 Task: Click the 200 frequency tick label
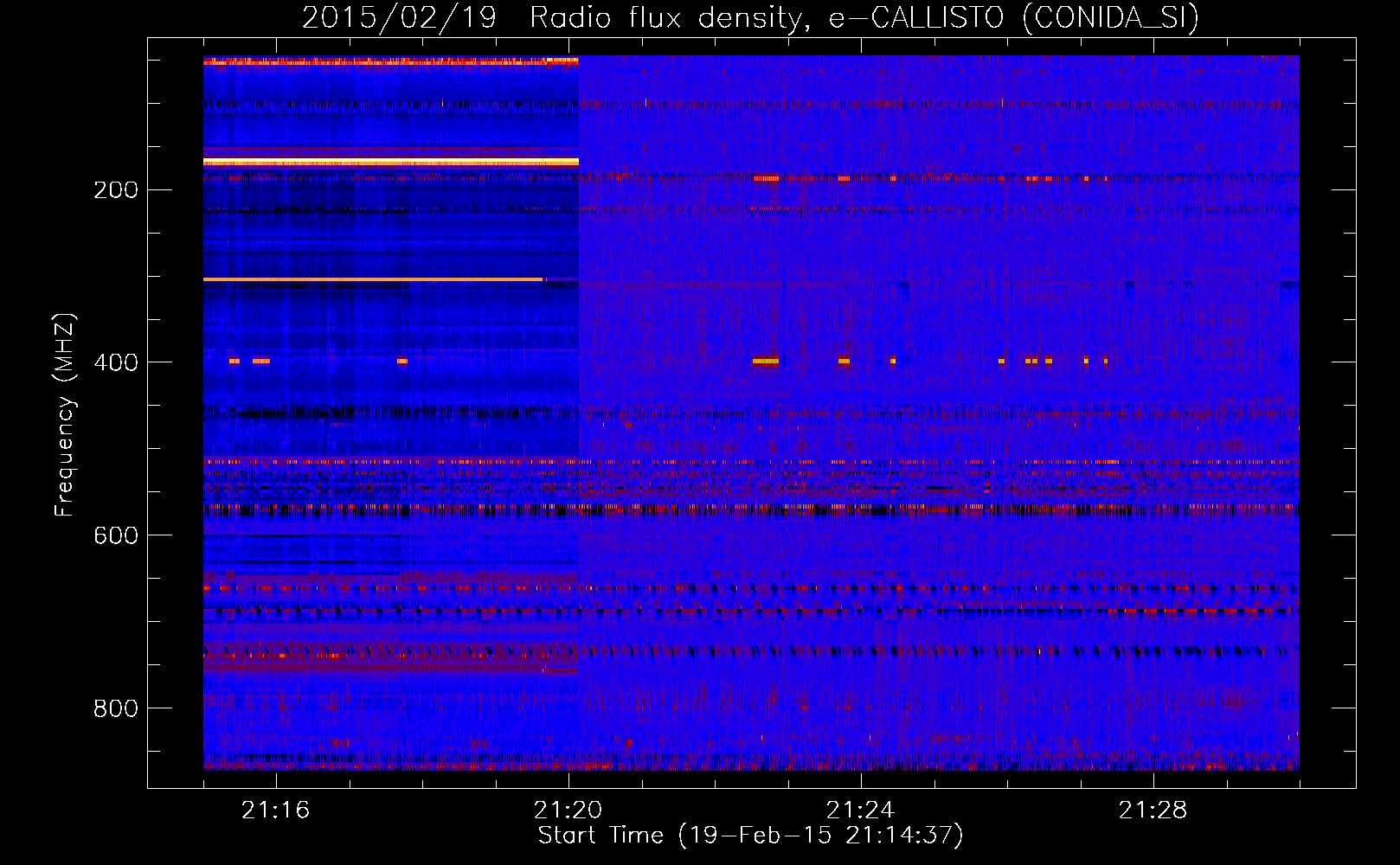[115, 189]
